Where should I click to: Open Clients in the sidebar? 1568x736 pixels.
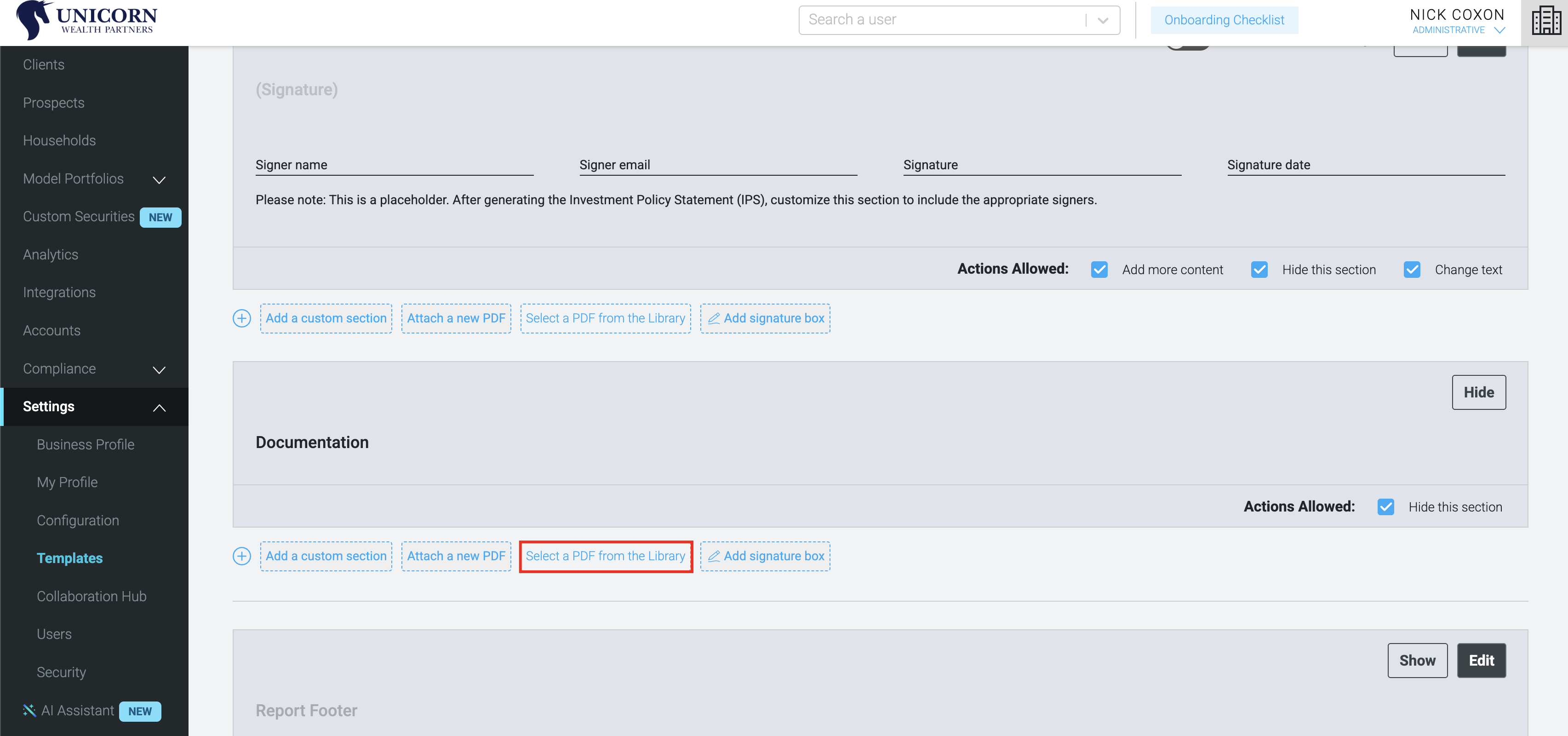point(44,64)
